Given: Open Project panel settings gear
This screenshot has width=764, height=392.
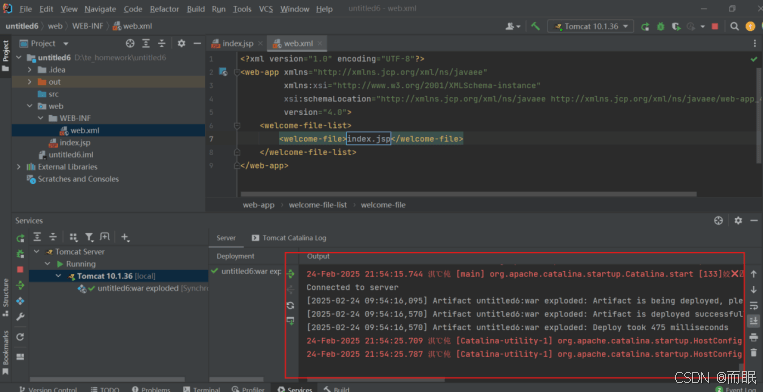Looking at the screenshot, I should pyautogui.click(x=181, y=43).
